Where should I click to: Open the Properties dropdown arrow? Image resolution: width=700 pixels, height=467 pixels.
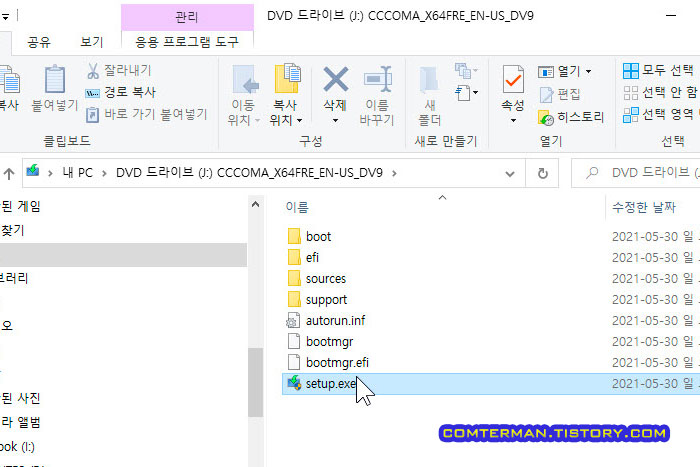pyautogui.click(x=513, y=121)
